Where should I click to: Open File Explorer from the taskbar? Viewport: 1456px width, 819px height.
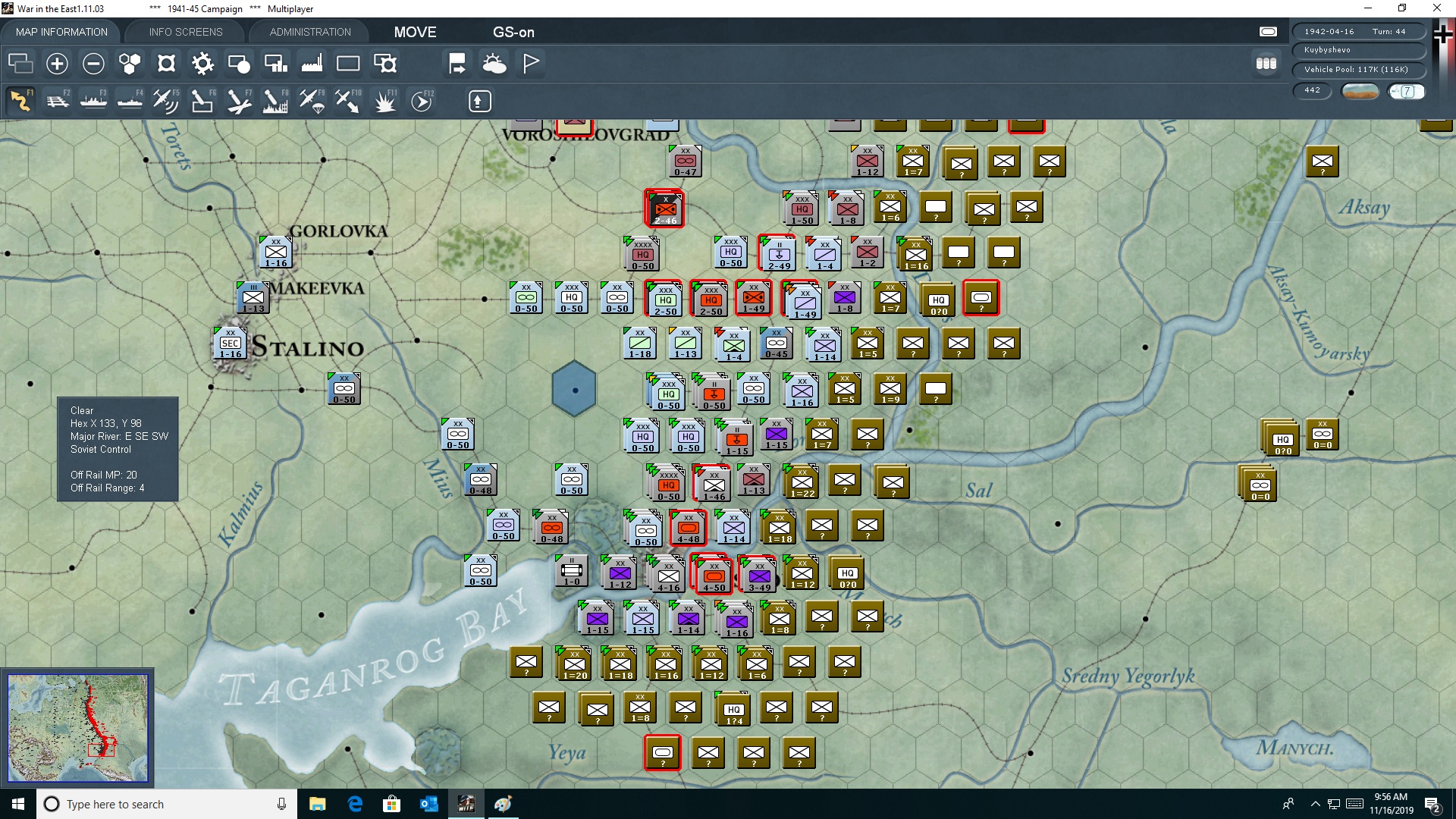click(x=317, y=804)
